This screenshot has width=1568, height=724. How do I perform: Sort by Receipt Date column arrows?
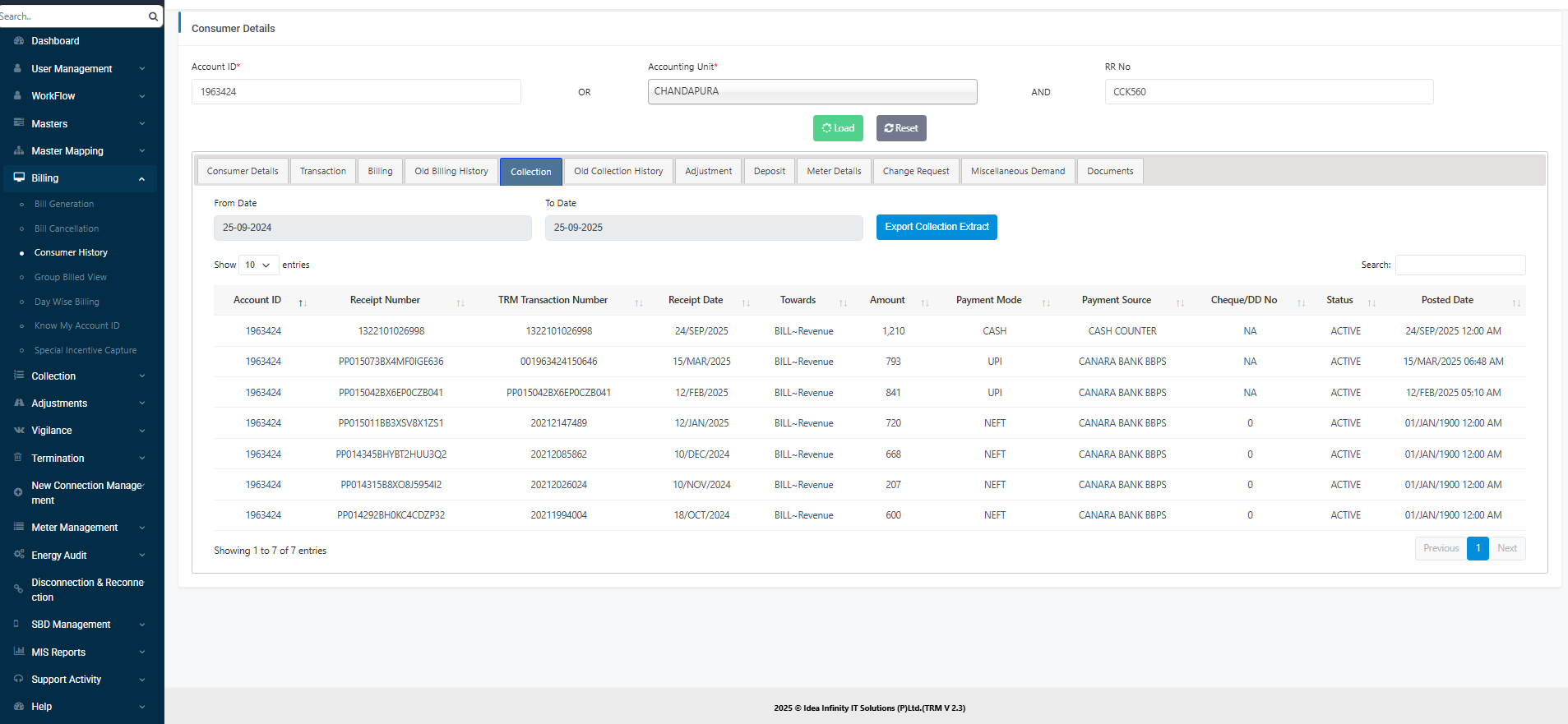click(x=746, y=303)
